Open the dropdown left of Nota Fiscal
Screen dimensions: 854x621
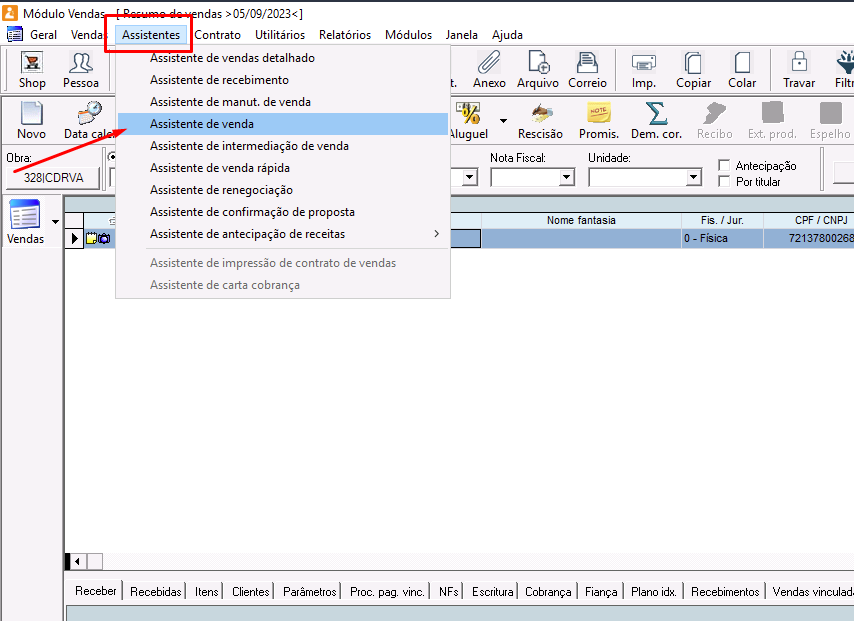coord(469,177)
